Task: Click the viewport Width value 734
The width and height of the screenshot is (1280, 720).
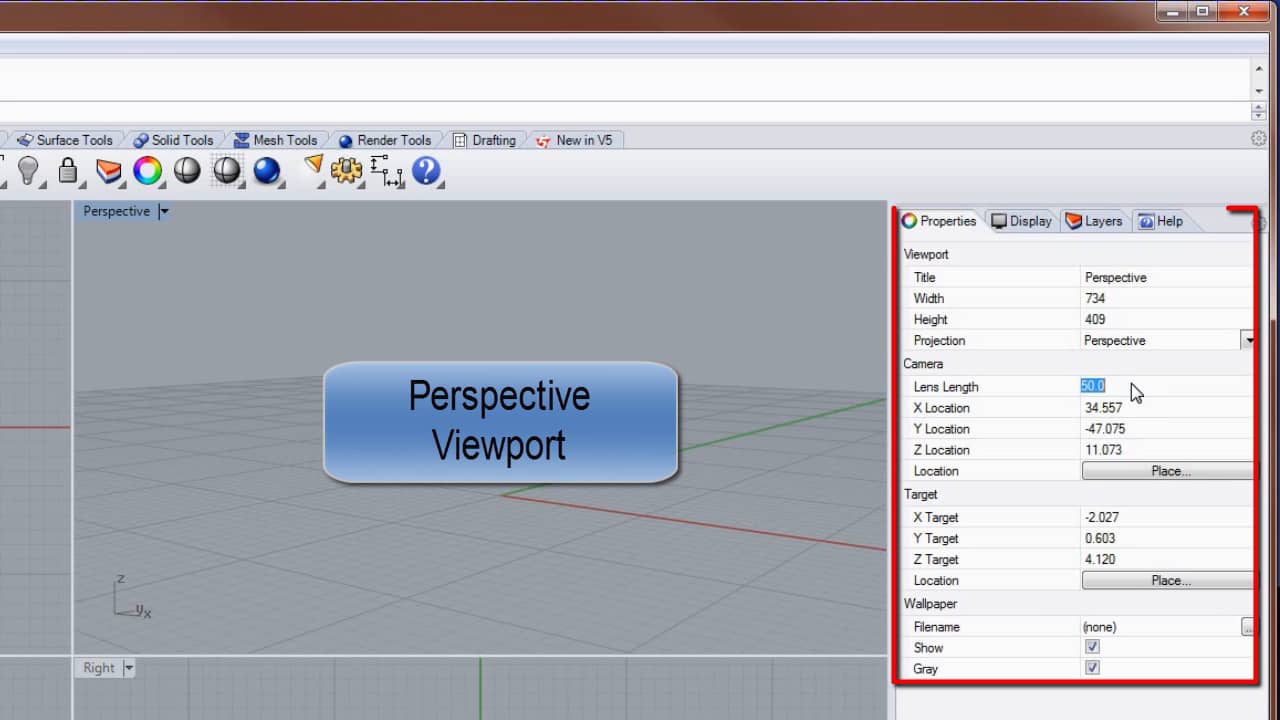Action: [x=1094, y=299]
